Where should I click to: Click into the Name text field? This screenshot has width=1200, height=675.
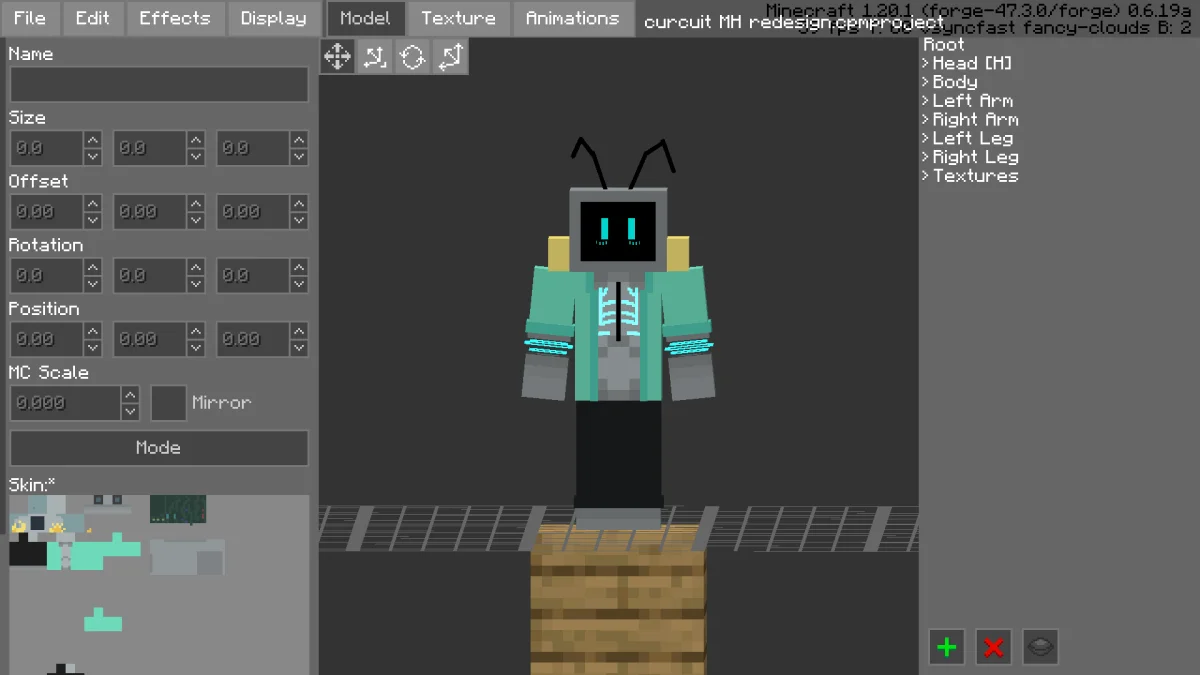[159, 84]
